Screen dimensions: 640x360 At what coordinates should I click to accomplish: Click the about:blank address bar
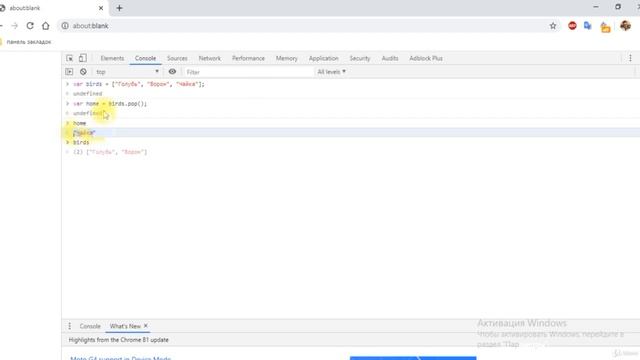tap(302, 26)
